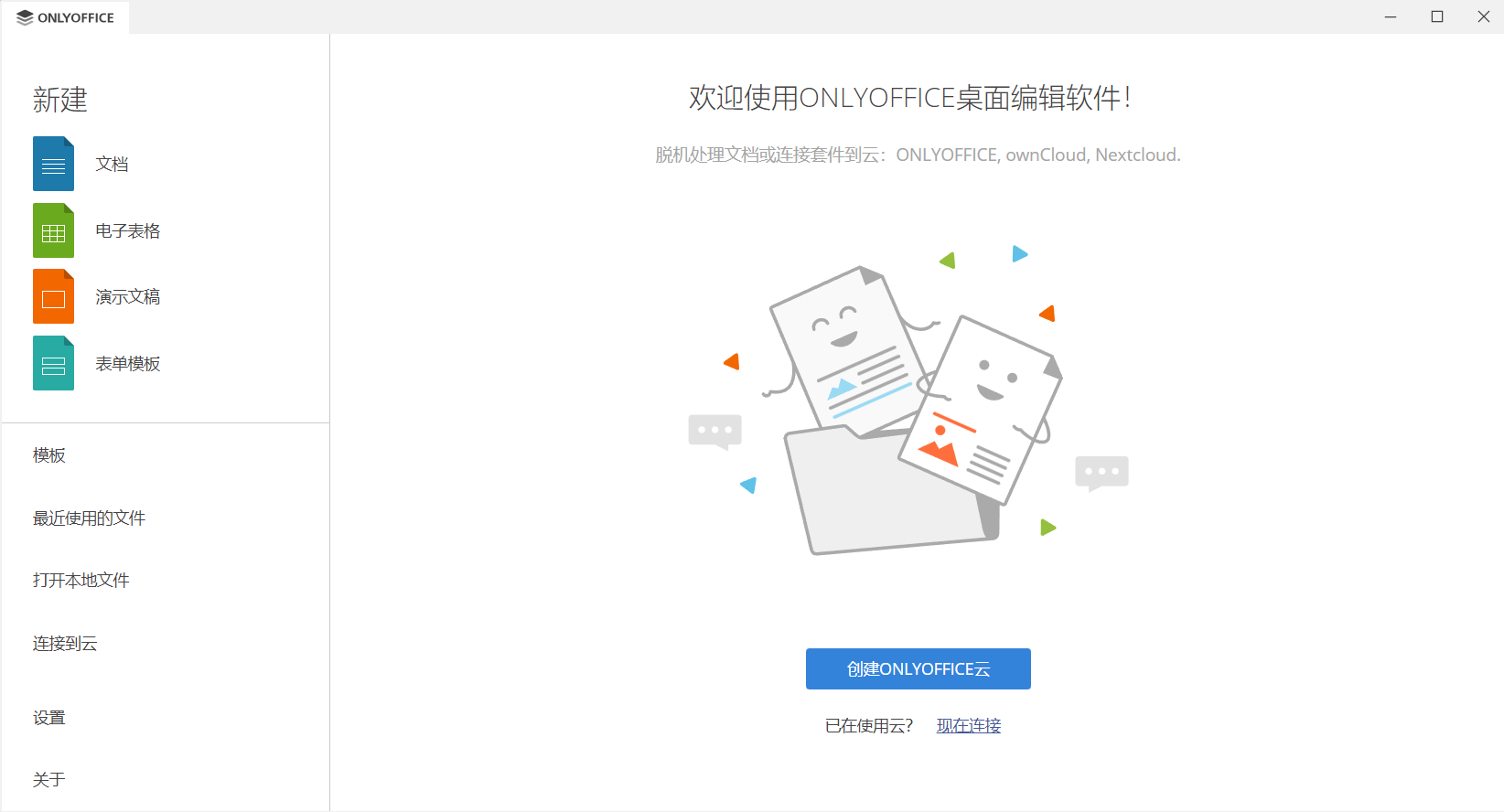The image size is (1504, 812).
Task: Follow the 现在连接 link
Action: (969, 725)
